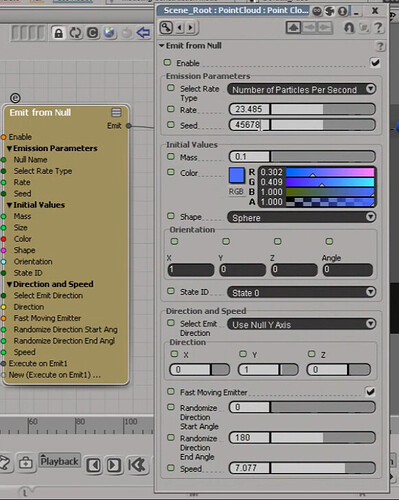This screenshot has height=500, width=399.
Task: Click the Playback menu button
Action: click(59, 461)
